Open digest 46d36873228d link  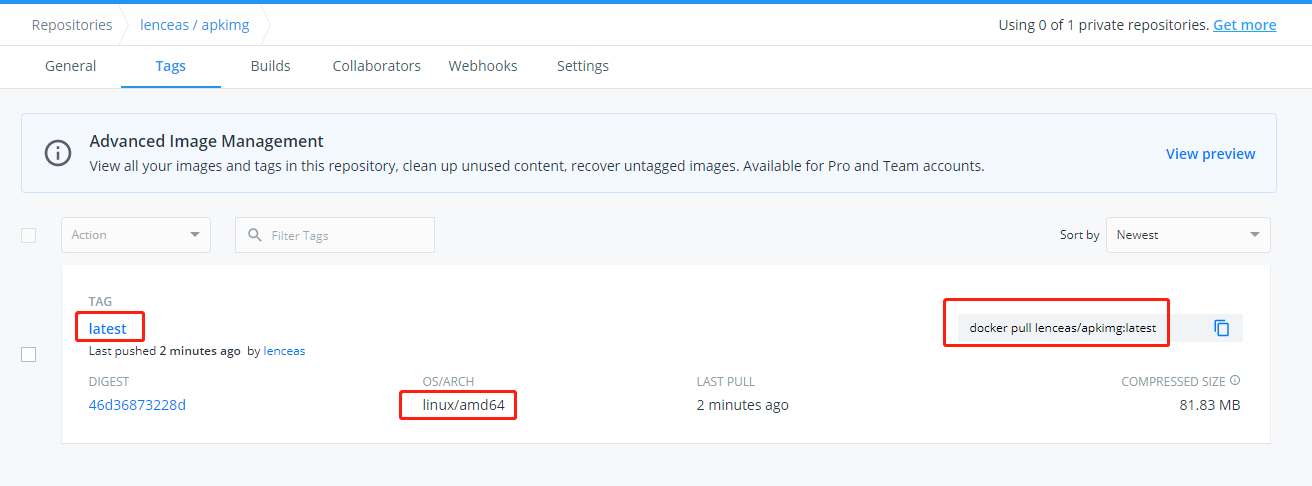click(x=137, y=405)
